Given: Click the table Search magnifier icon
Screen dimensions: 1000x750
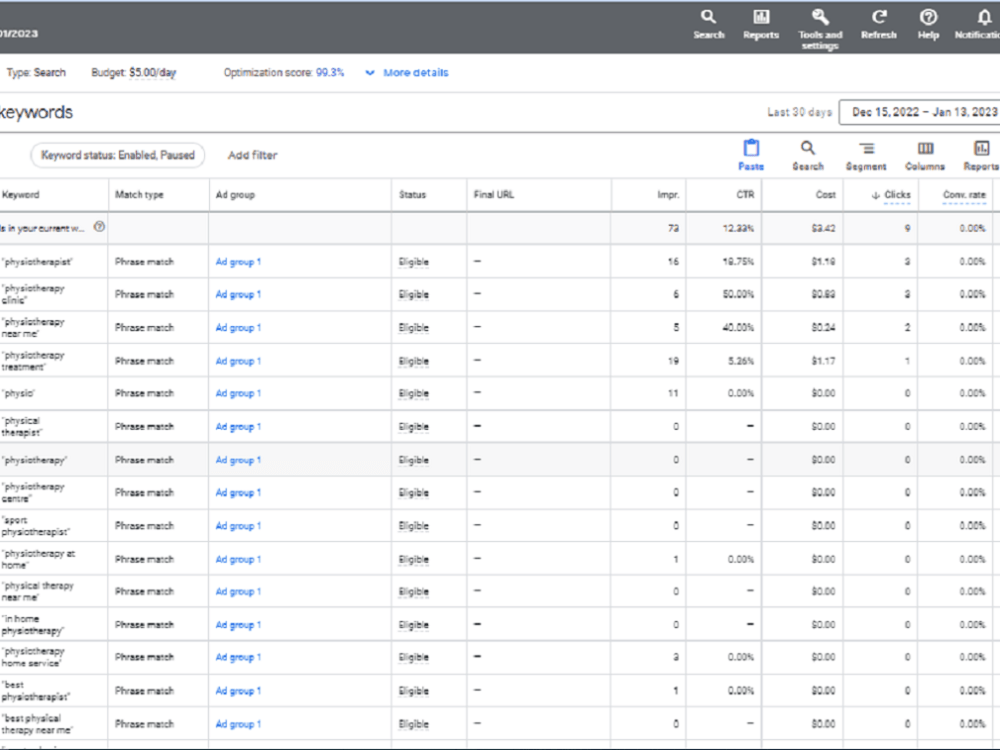Looking at the screenshot, I should (807, 149).
